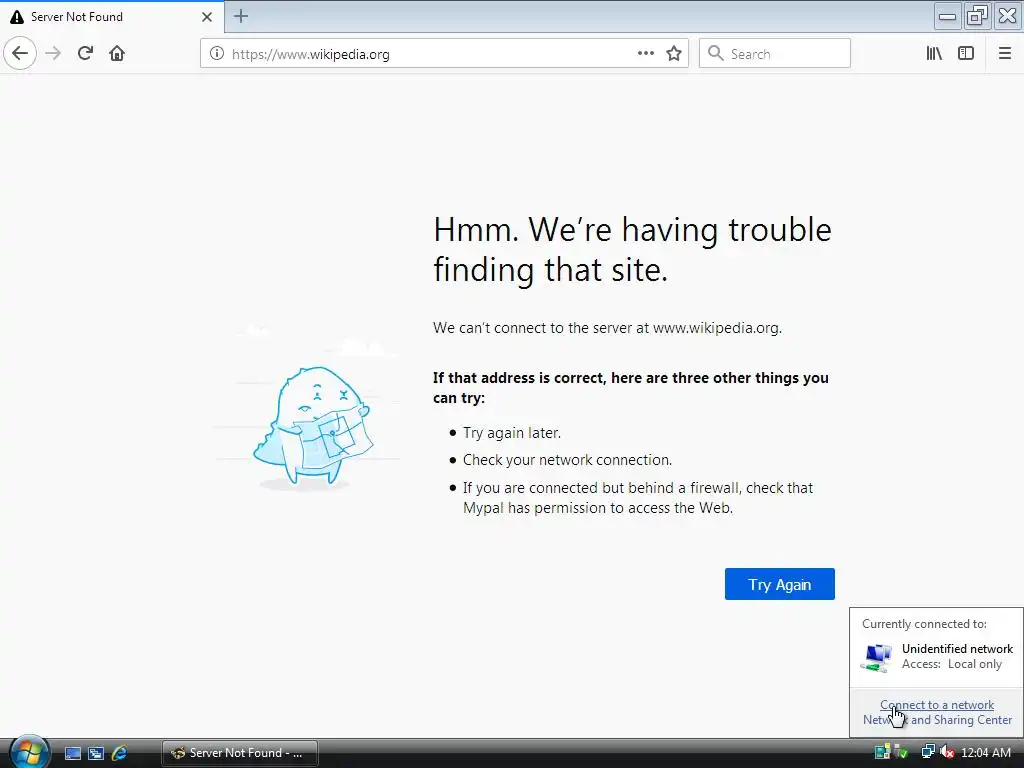
Task: Click the Search box
Action: (775, 54)
